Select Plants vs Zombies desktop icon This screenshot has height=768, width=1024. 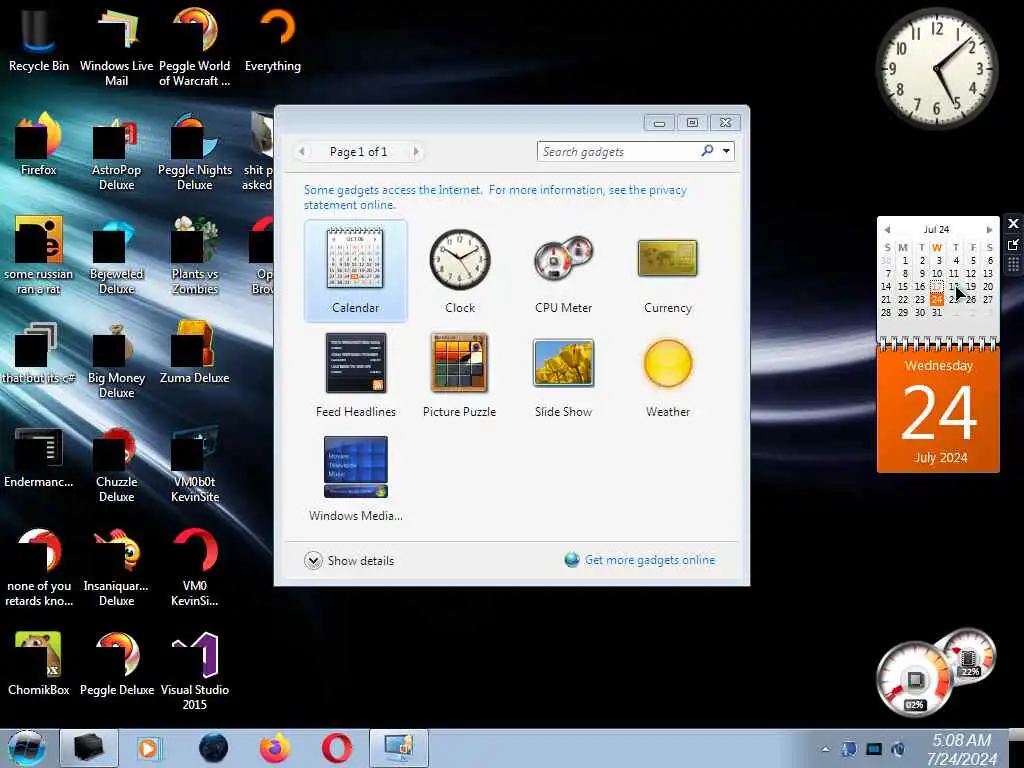point(195,256)
